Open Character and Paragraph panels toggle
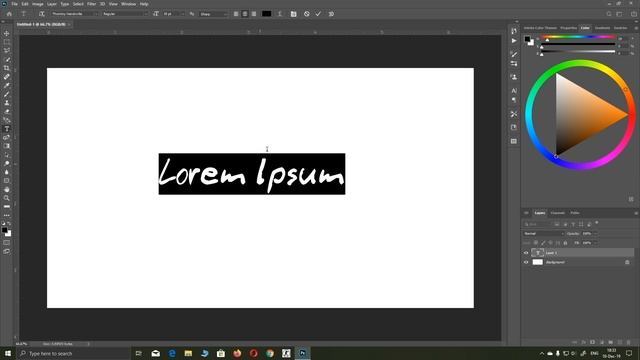Screen dimensions: 640x360 pyautogui.click(x=293, y=14)
